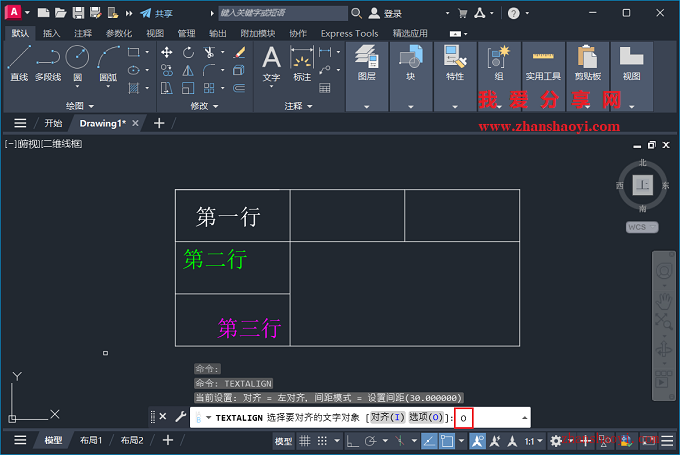Toggle snap mode dots in status bar
The width and height of the screenshot is (680, 455).
coord(322,441)
